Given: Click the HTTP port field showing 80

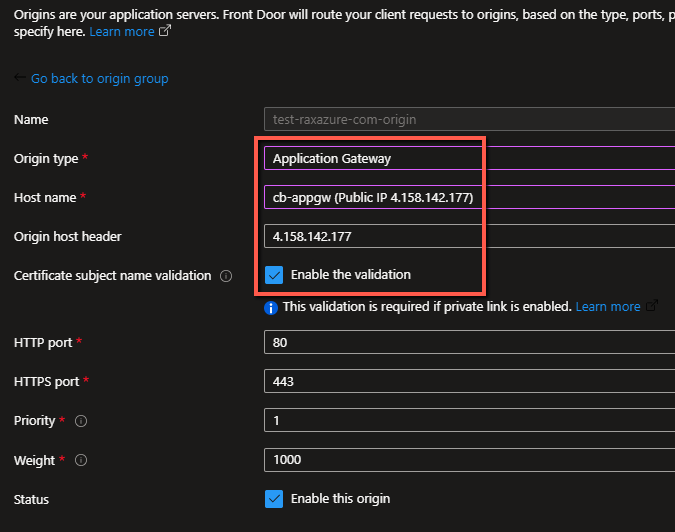Looking at the screenshot, I should 469,343.
